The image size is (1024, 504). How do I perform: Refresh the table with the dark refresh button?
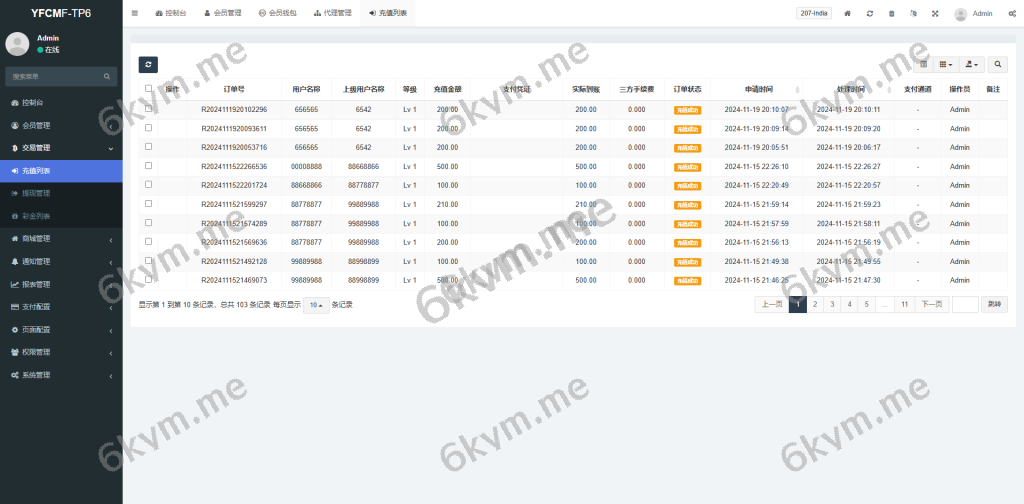148,64
